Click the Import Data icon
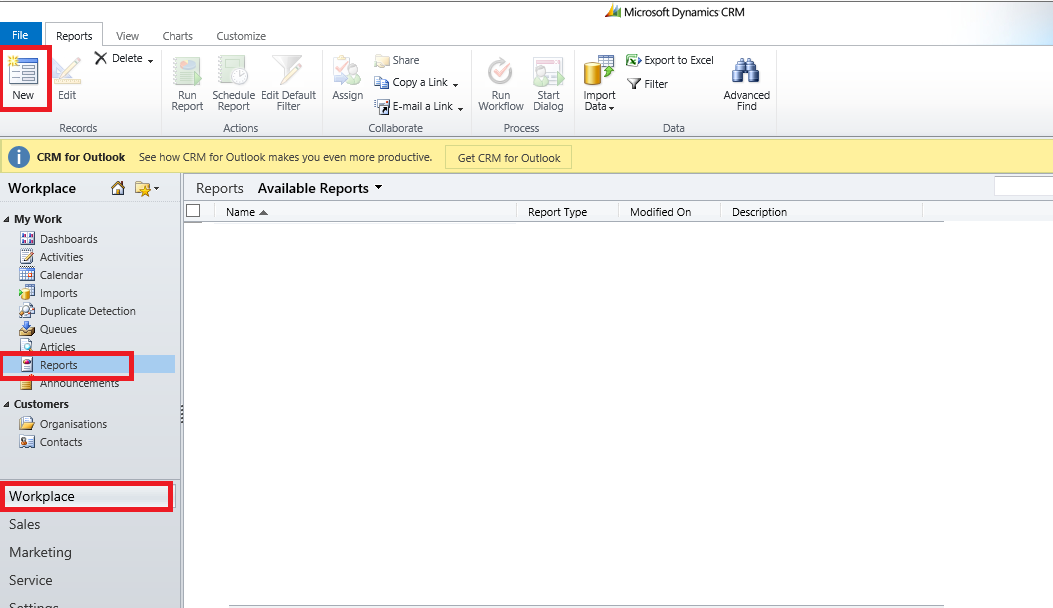 pos(599,71)
